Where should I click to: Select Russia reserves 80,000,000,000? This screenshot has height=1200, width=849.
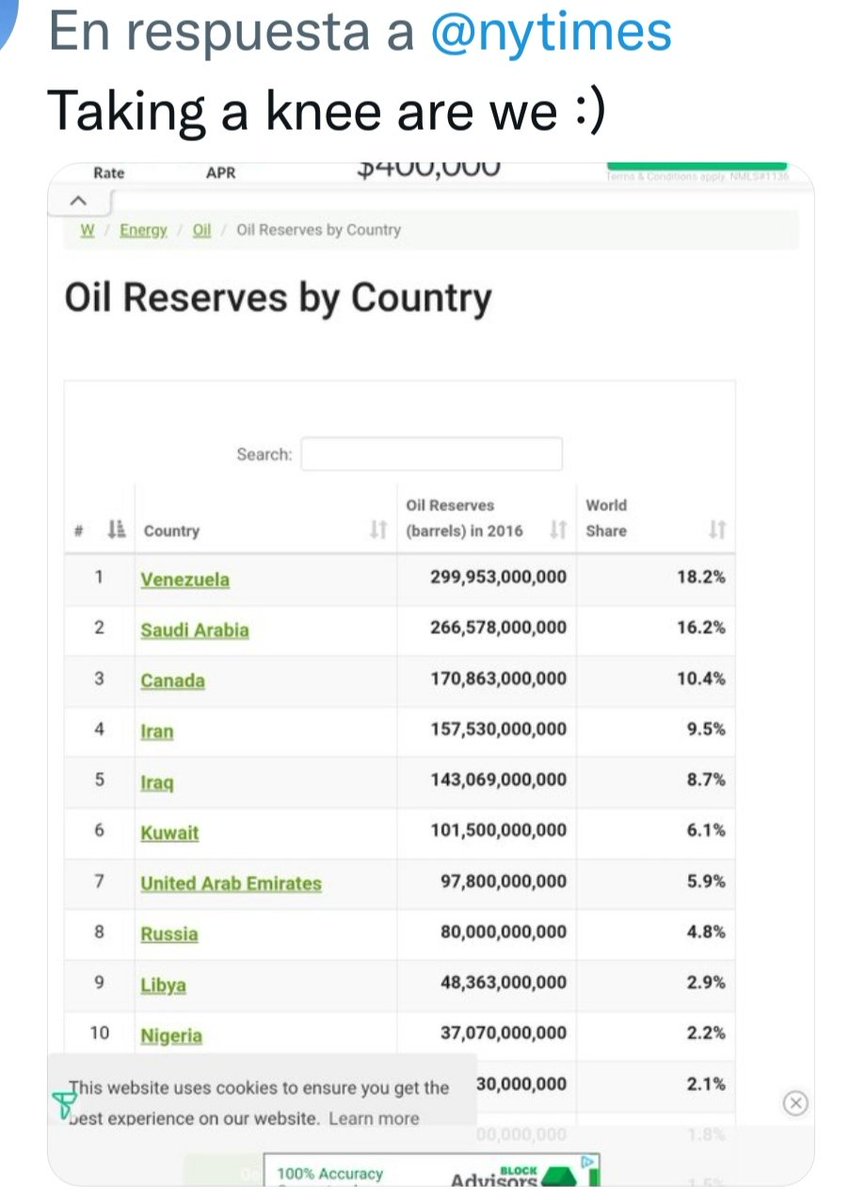coord(504,932)
